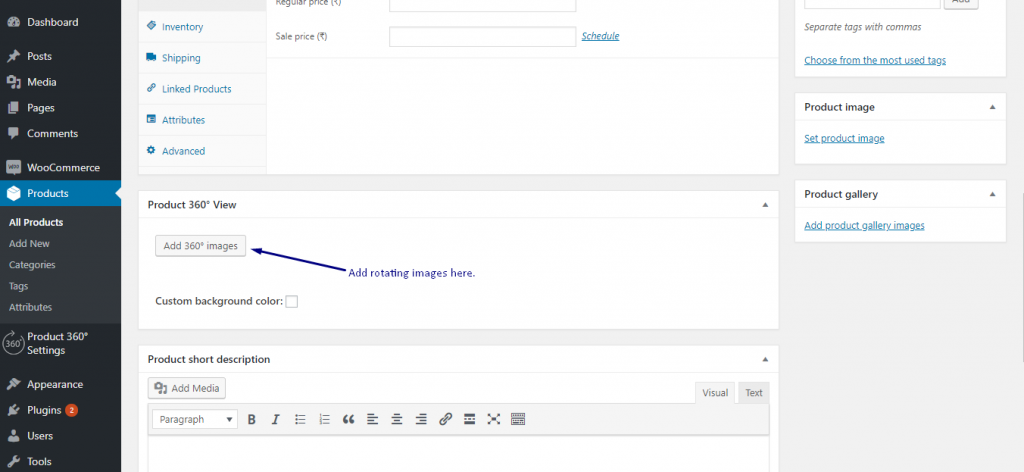Click the Product 360° circular icon
1024x472 pixels.
12,343
